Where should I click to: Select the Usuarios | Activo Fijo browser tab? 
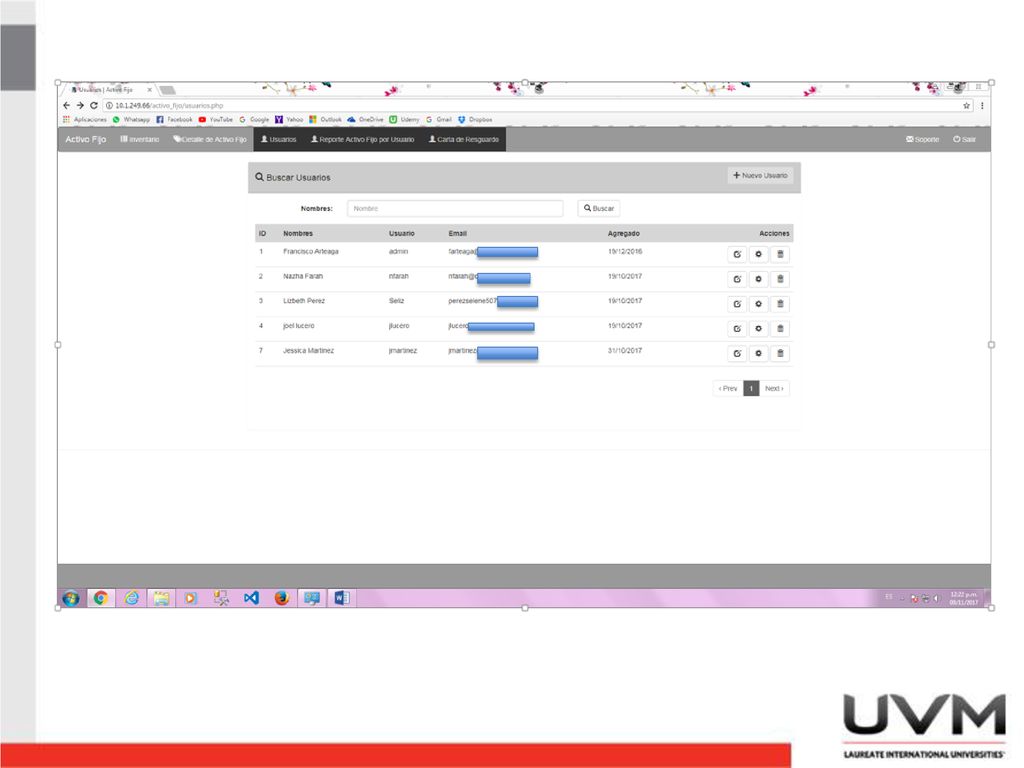(x=108, y=89)
